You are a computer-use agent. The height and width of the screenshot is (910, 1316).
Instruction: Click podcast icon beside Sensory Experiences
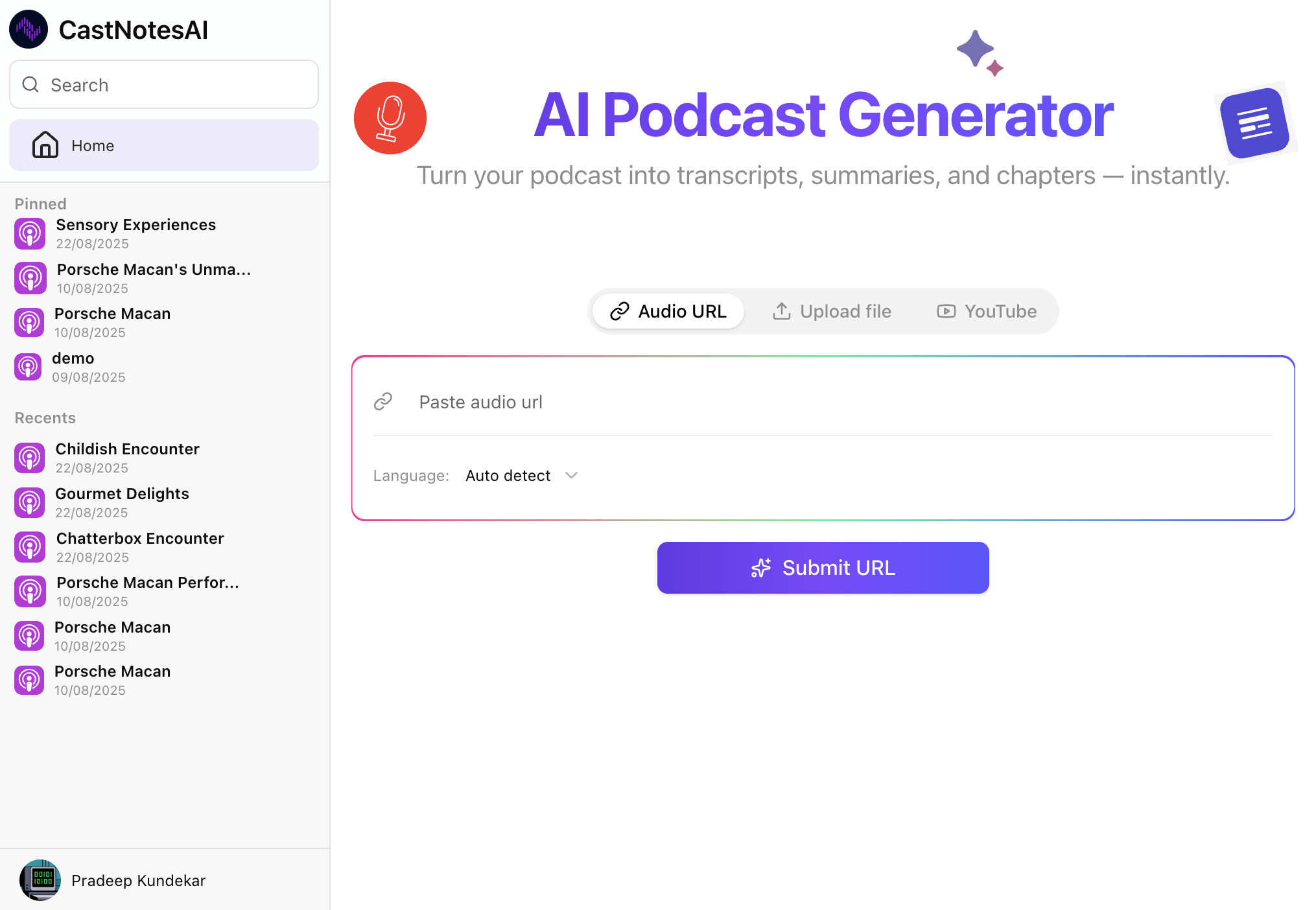(30, 234)
